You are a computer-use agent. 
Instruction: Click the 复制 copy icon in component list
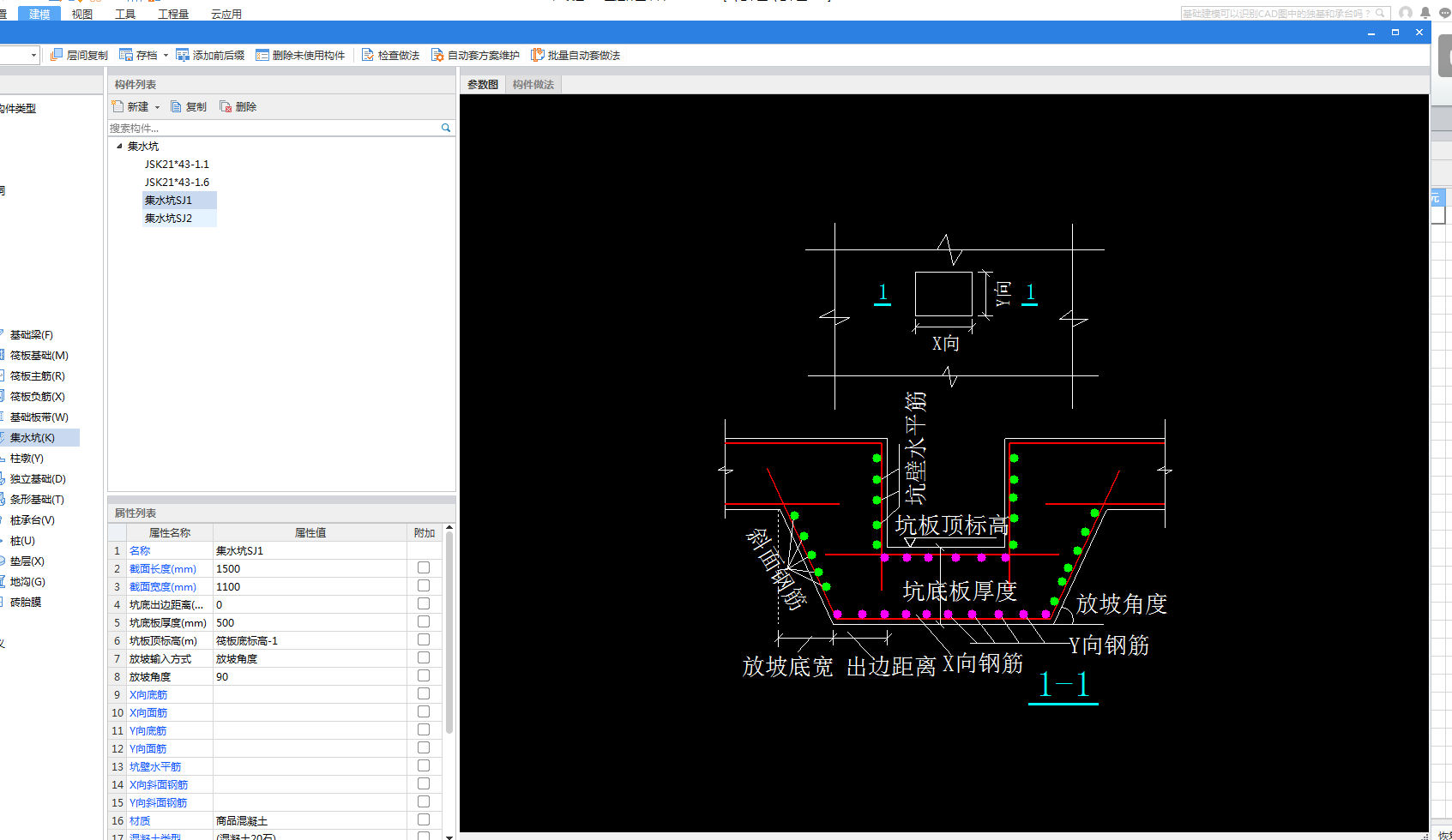(x=176, y=106)
